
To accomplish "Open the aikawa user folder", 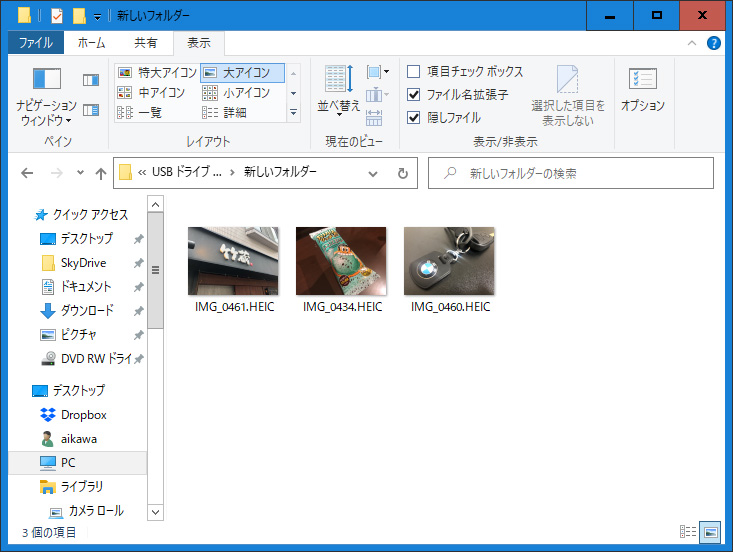I will [79, 439].
